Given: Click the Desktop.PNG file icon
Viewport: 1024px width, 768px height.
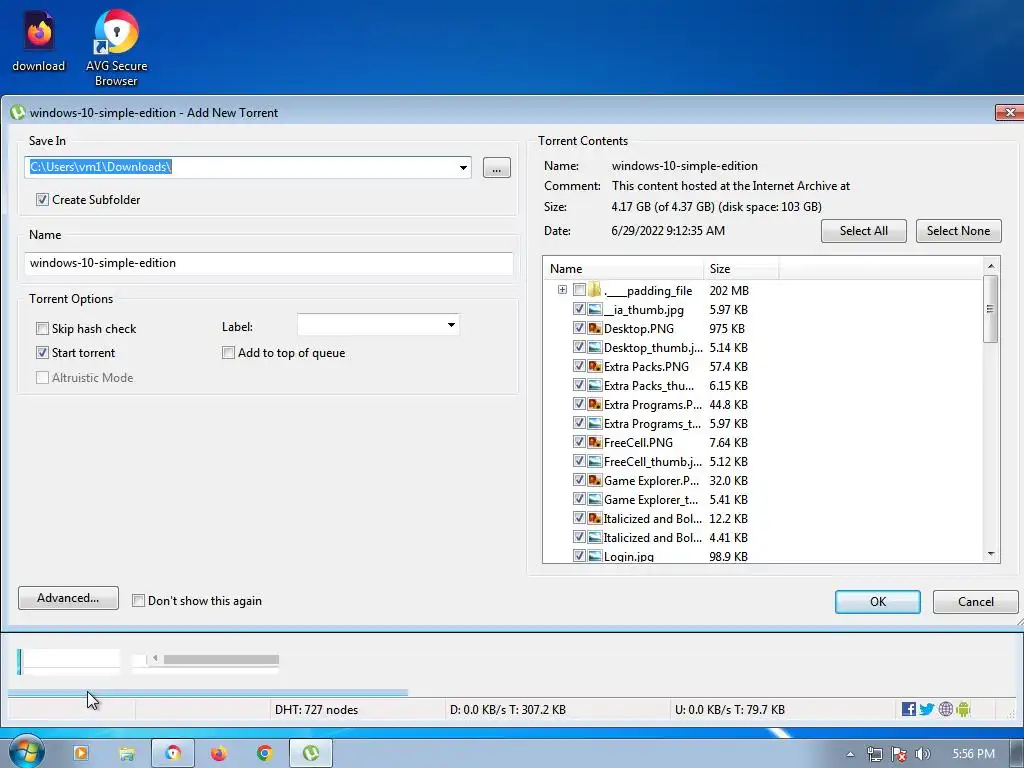Looking at the screenshot, I should pyautogui.click(x=594, y=328).
